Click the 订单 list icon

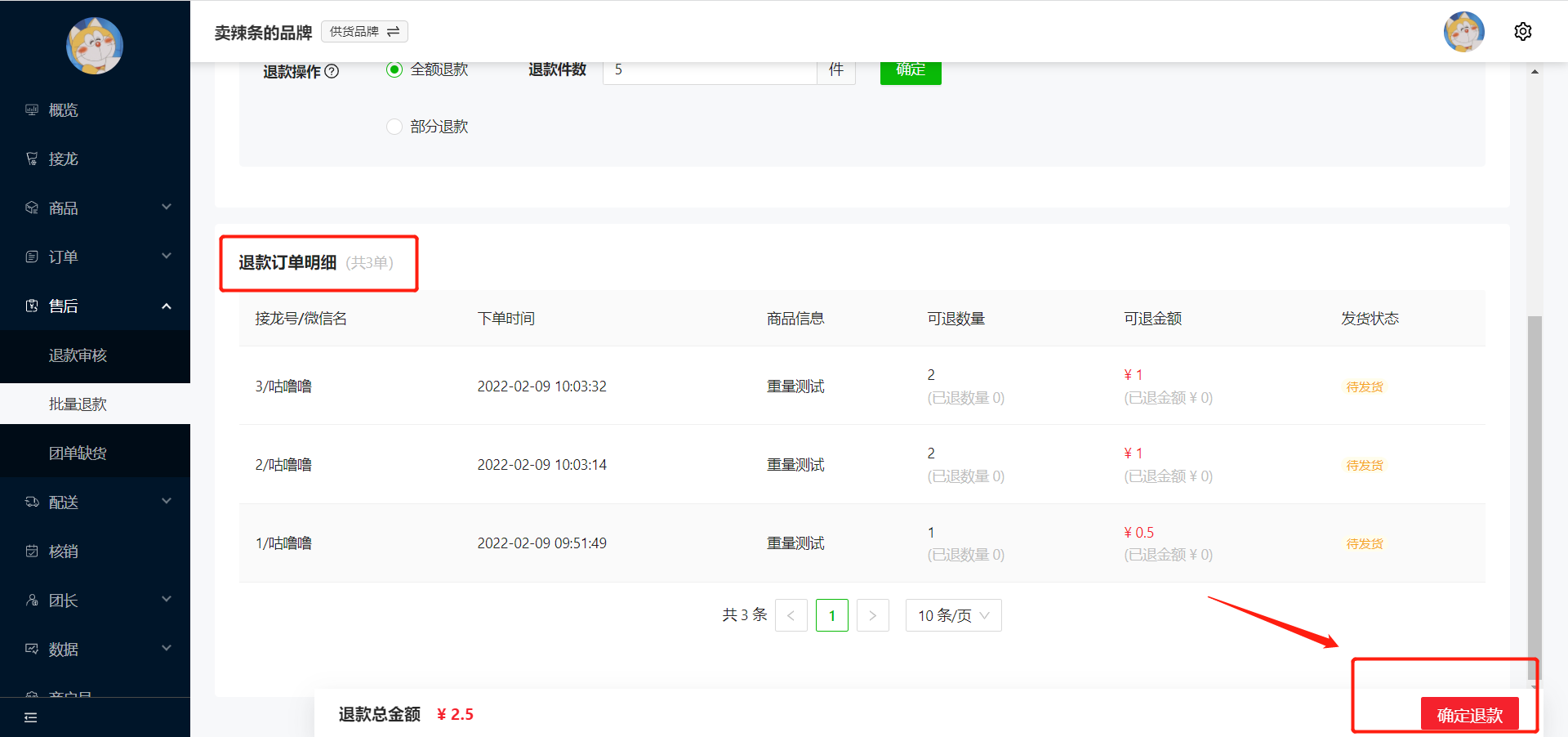coord(32,257)
